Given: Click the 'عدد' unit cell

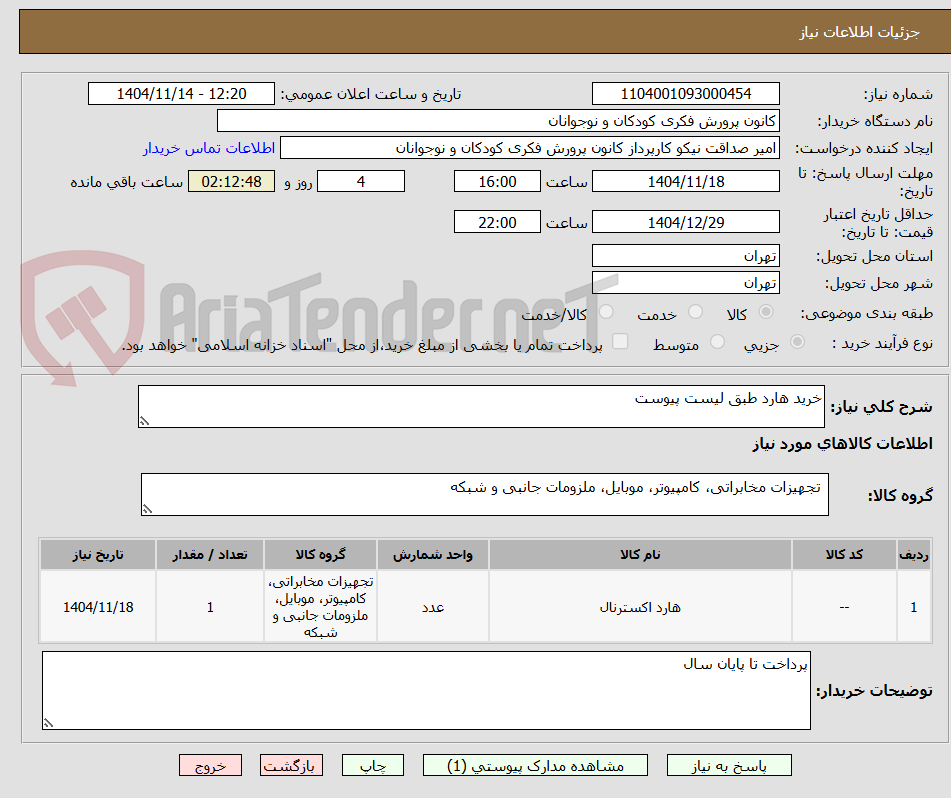Looking at the screenshot, I should [432, 607].
